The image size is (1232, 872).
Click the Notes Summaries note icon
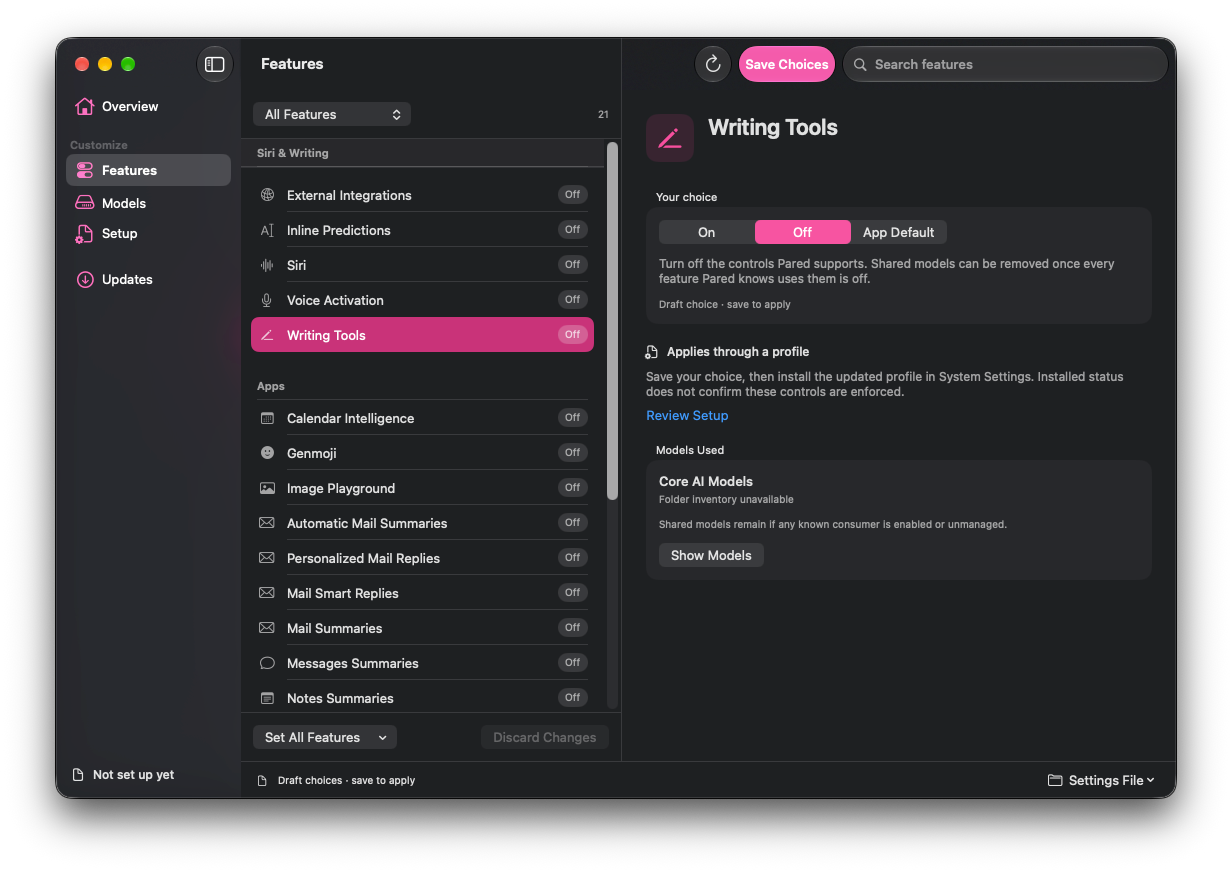(267, 698)
